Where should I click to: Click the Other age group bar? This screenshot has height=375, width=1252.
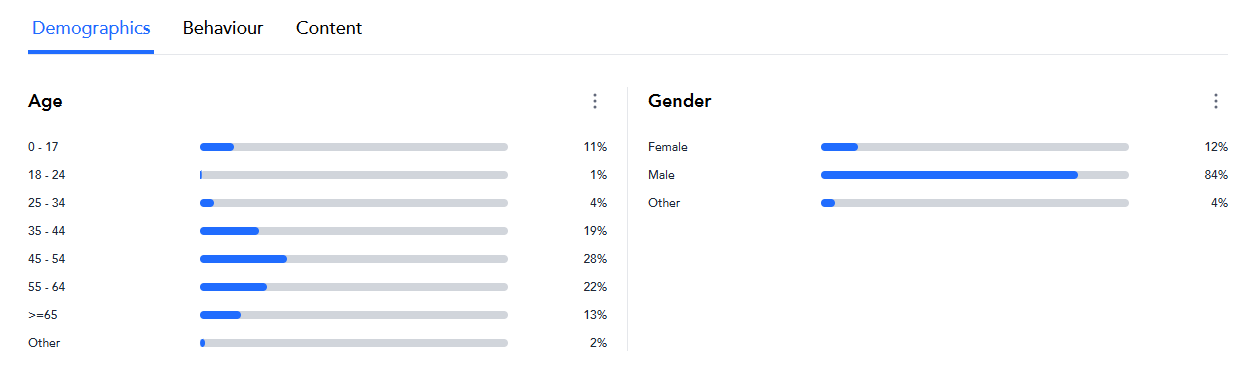[x=354, y=343]
